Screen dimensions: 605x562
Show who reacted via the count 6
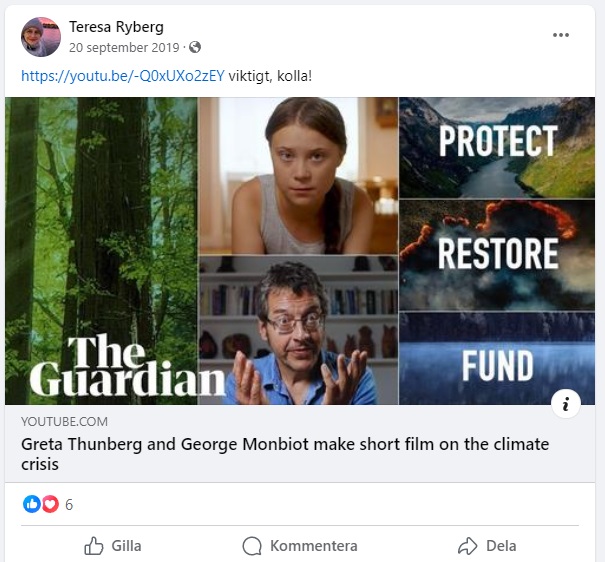[x=69, y=505]
